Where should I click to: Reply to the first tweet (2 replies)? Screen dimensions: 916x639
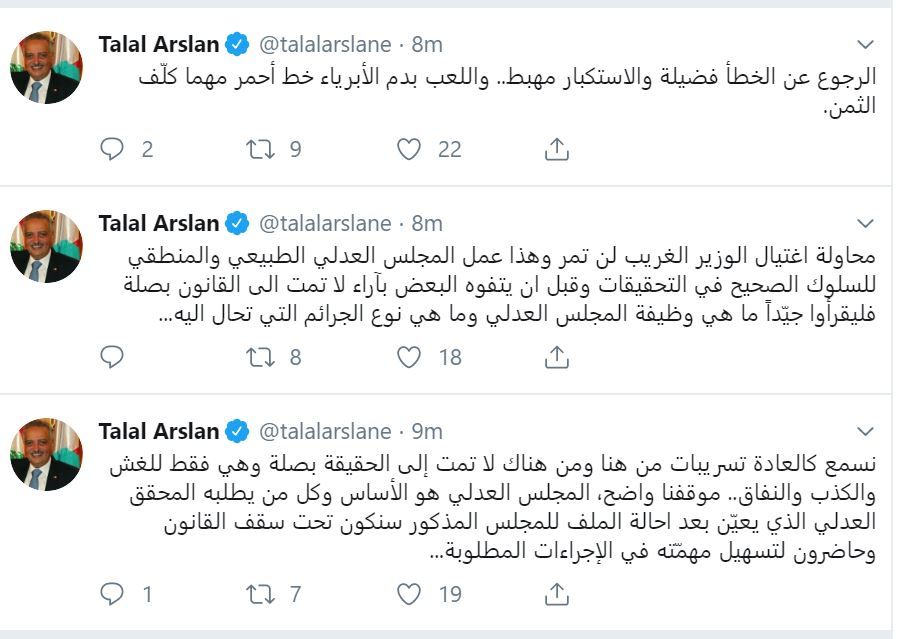click(x=113, y=150)
